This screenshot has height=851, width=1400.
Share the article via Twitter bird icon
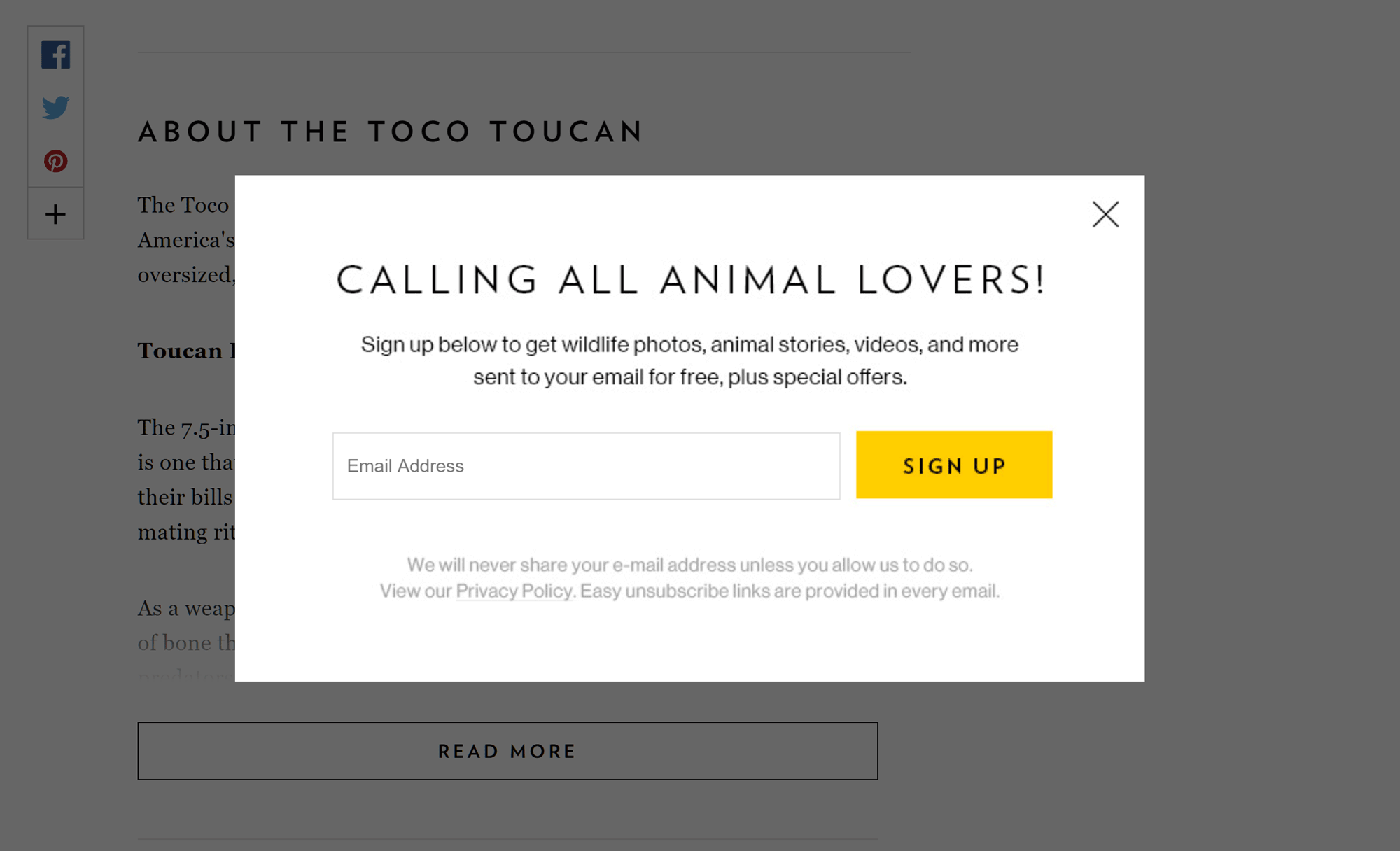coord(55,108)
